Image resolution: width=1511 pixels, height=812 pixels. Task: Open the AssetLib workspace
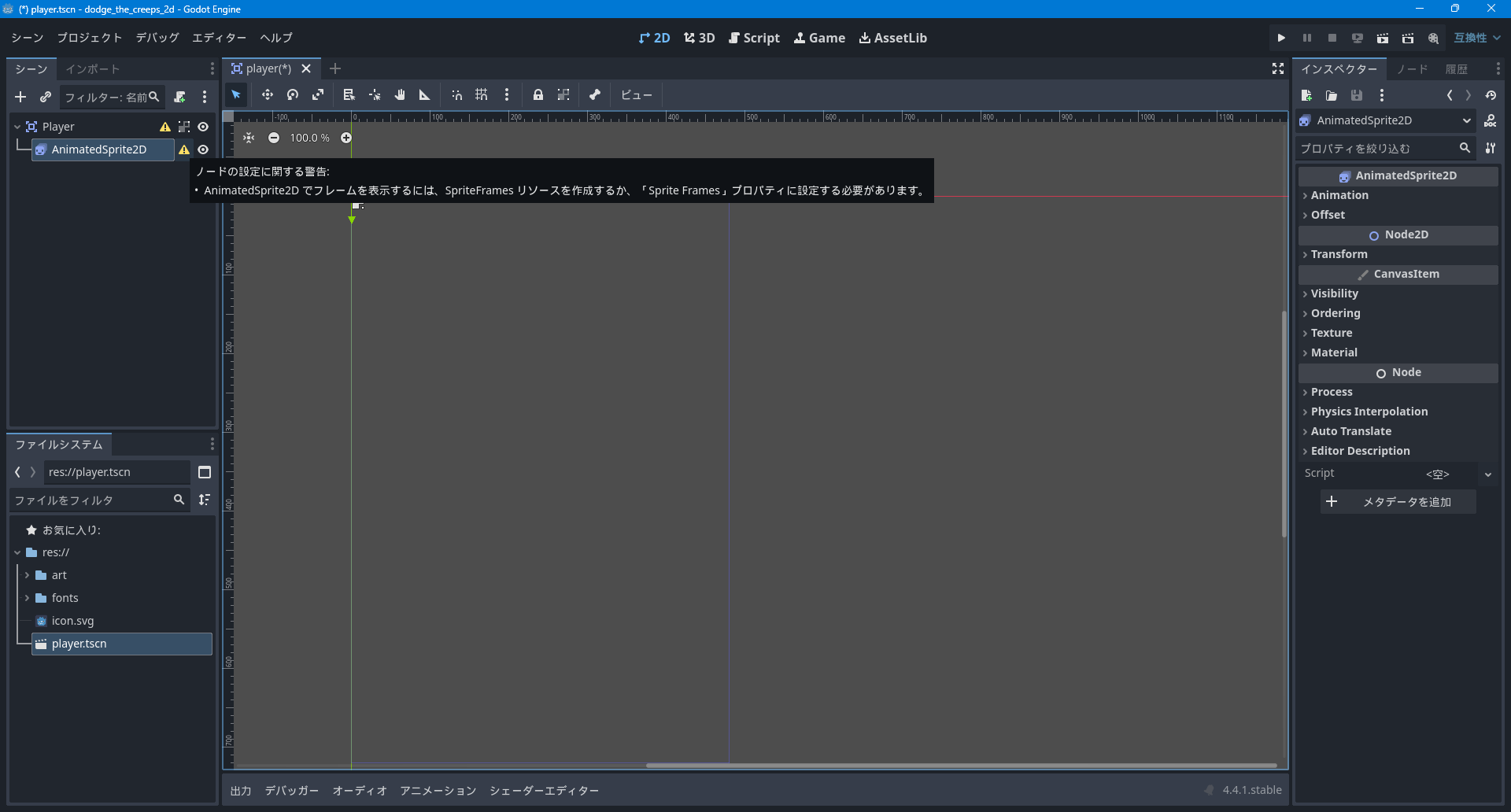coord(893,38)
